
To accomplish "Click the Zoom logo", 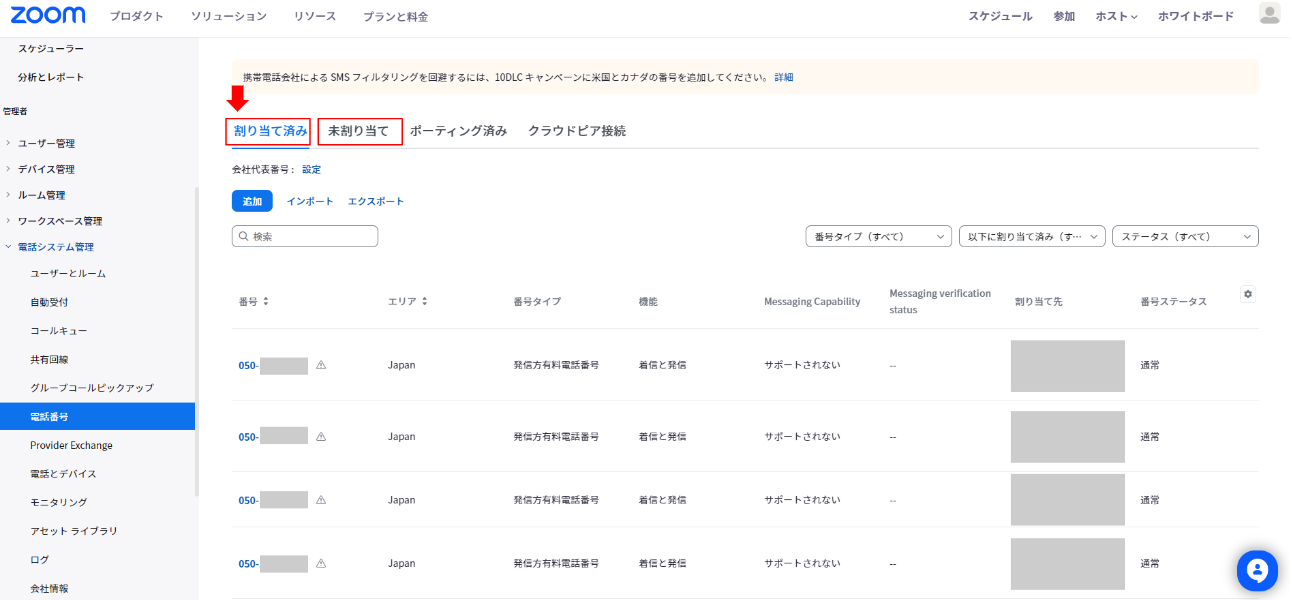I will (48, 15).
